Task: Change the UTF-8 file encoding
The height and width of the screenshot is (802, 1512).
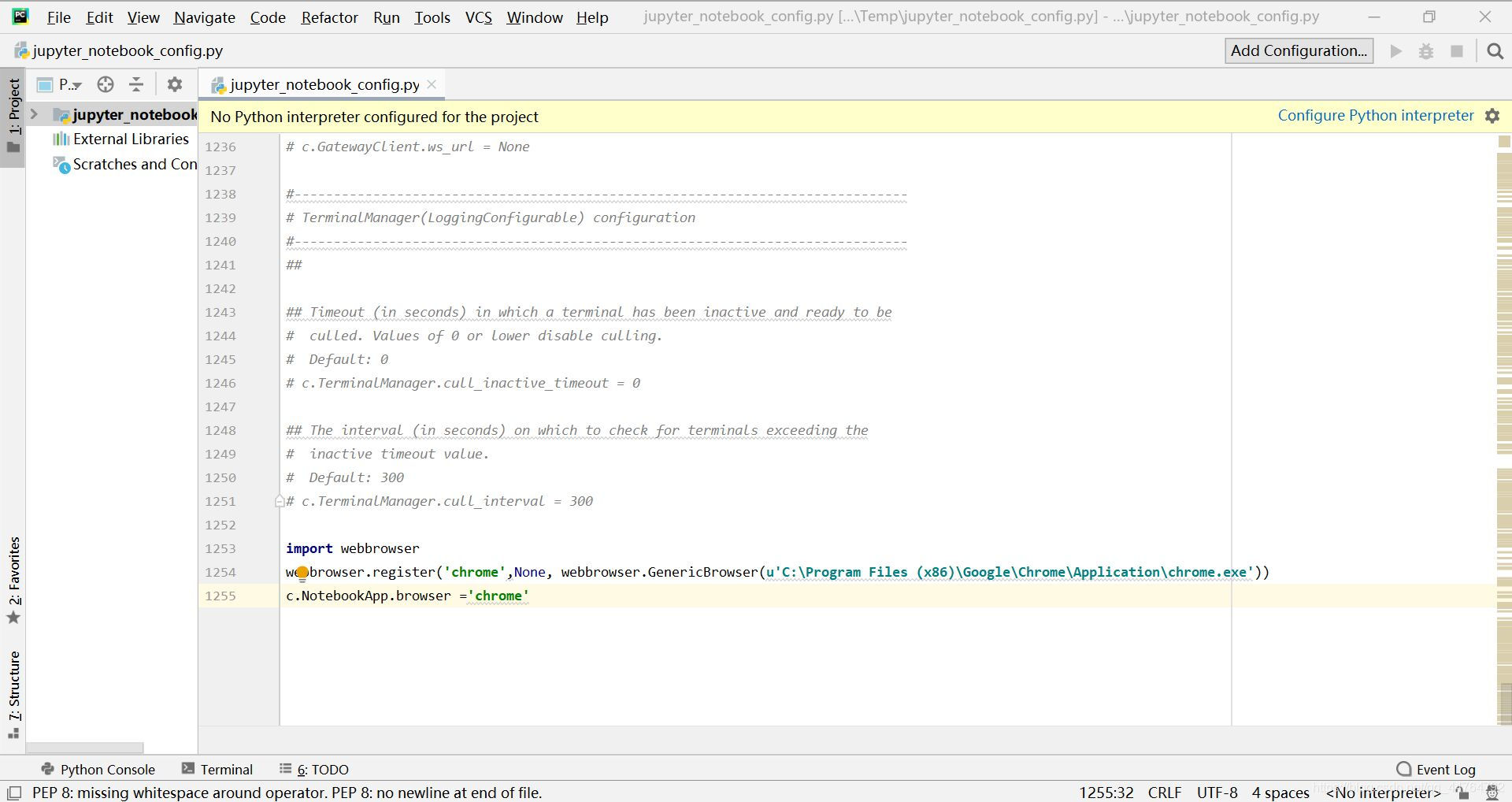Action: point(1217,793)
